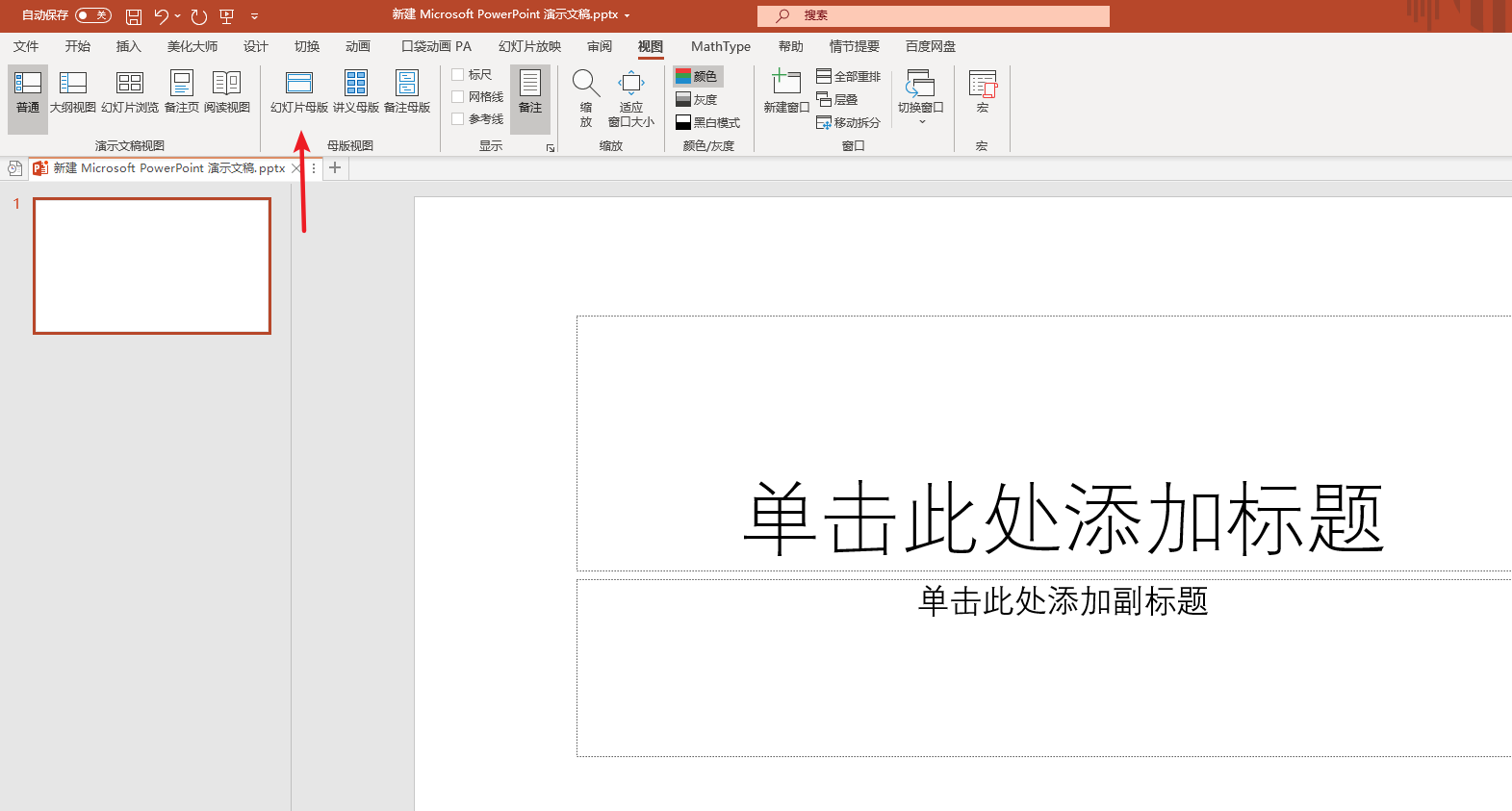Open the Slide Show tab (幻灯片放映)
Viewport: 1512px width, 811px height.
[529, 46]
